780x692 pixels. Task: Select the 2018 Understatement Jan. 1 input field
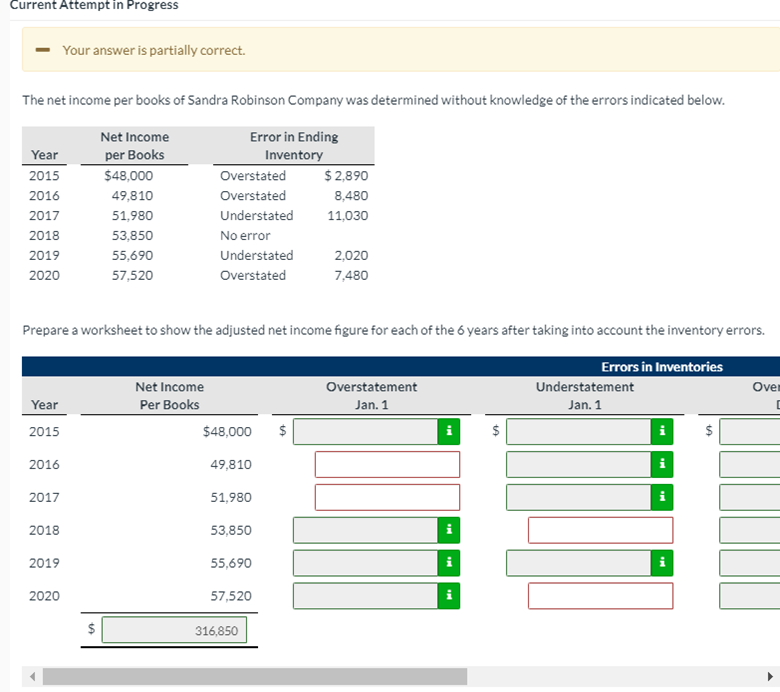coord(600,530)
